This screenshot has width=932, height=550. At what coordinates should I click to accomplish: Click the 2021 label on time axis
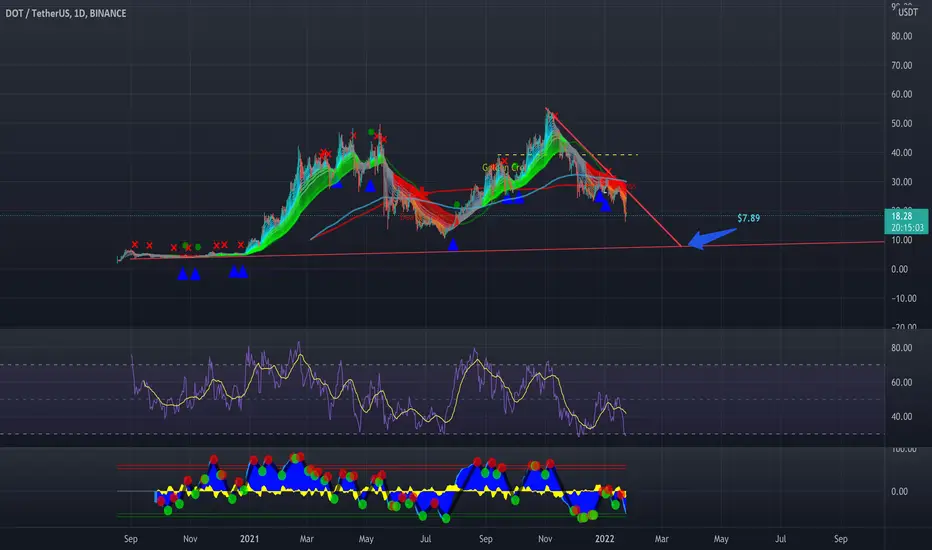[x=249, y=539]
